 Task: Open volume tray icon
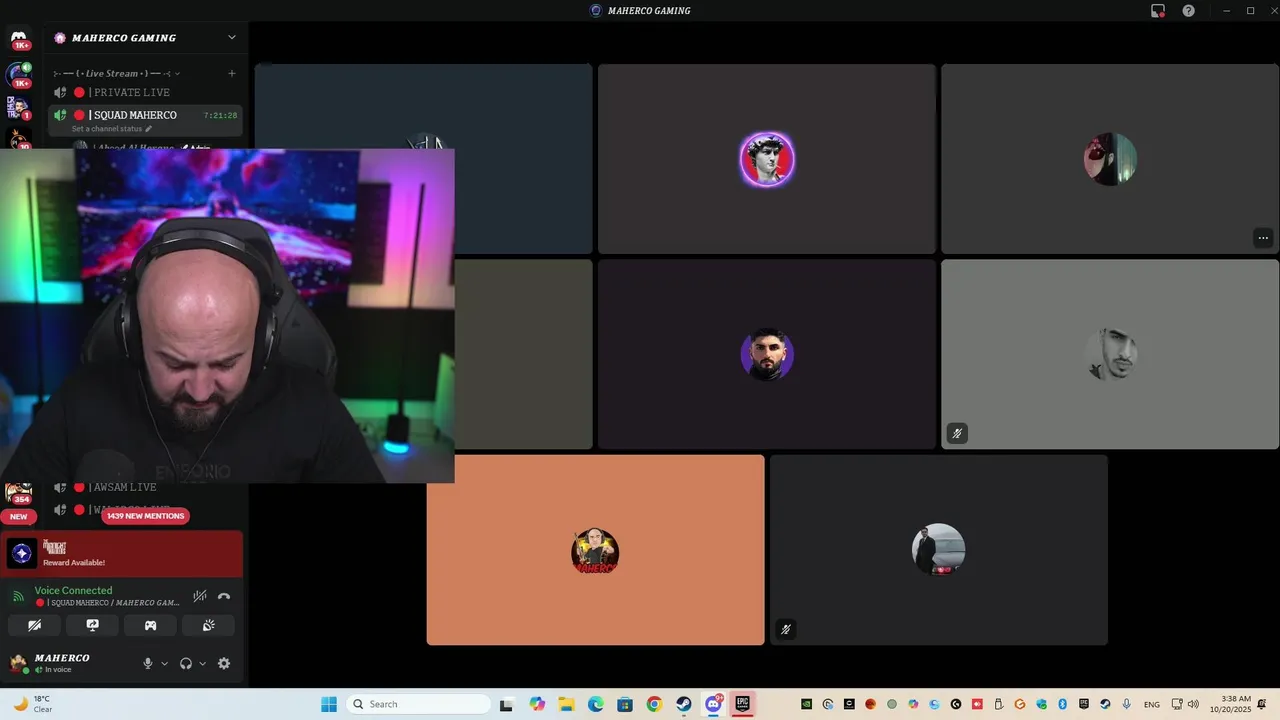pos(1193,704)
